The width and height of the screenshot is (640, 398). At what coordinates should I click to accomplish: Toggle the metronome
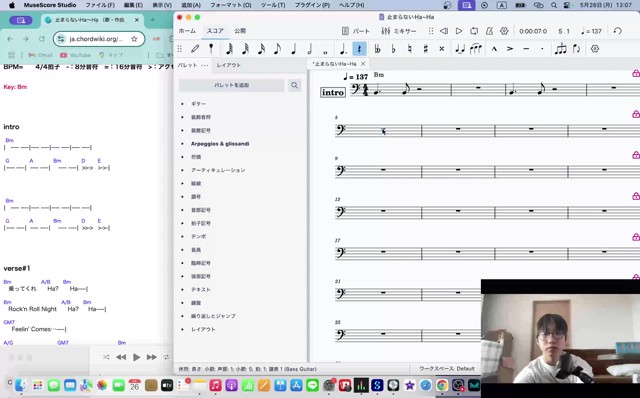489,31
